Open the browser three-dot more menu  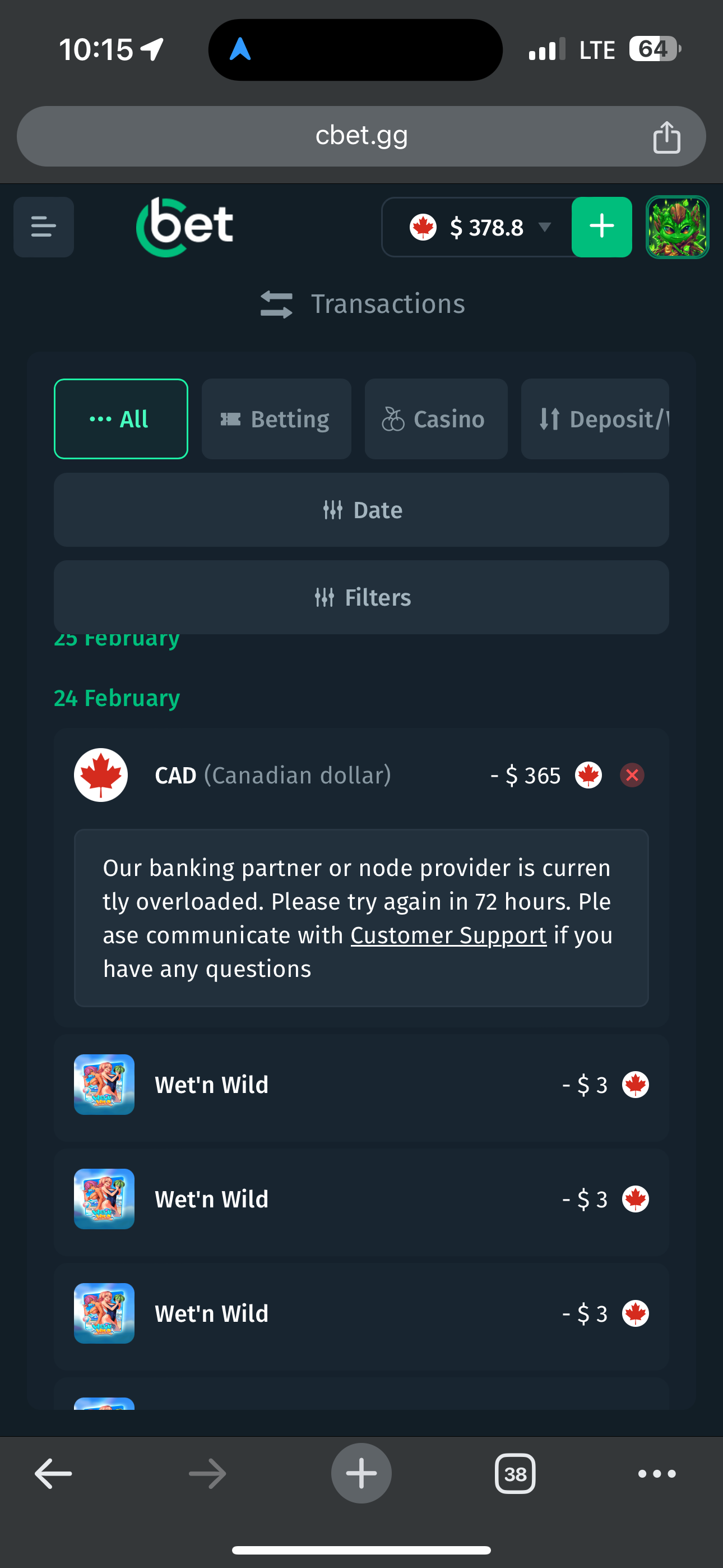(657, 1474)
